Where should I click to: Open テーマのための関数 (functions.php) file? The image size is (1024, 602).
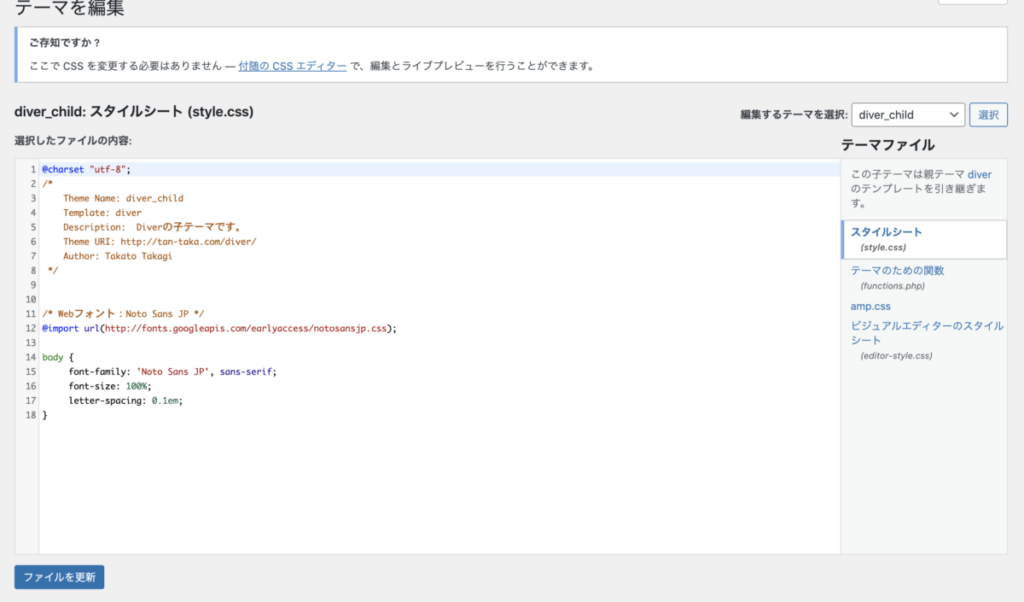(x=897, y=271)
